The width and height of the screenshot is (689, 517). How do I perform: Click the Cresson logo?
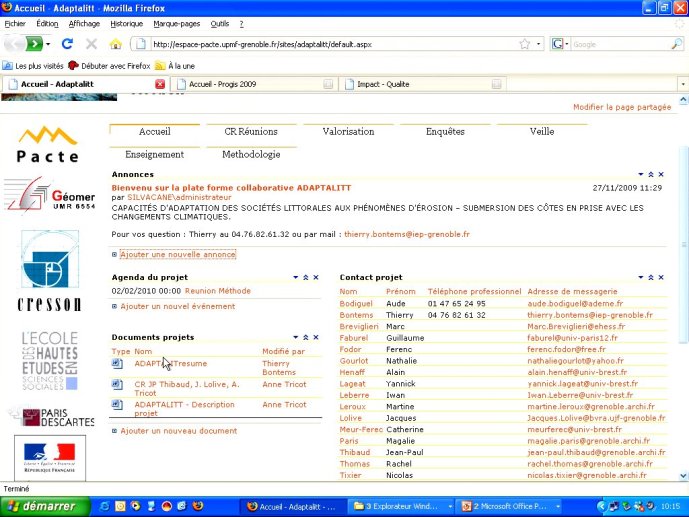click(x=50, y=271)
